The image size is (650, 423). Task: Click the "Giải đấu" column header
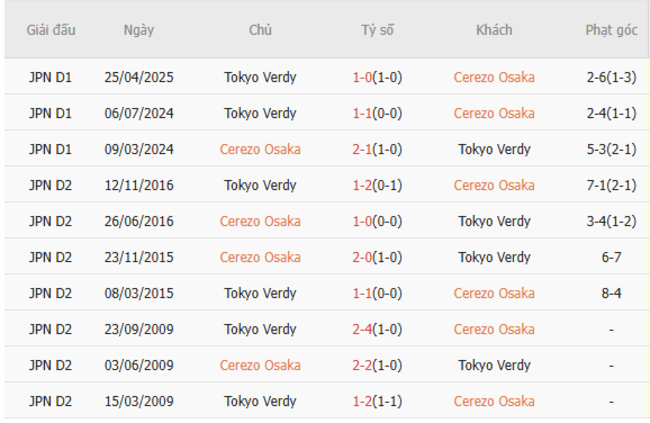pyautogui.click(x=50, y=30)
